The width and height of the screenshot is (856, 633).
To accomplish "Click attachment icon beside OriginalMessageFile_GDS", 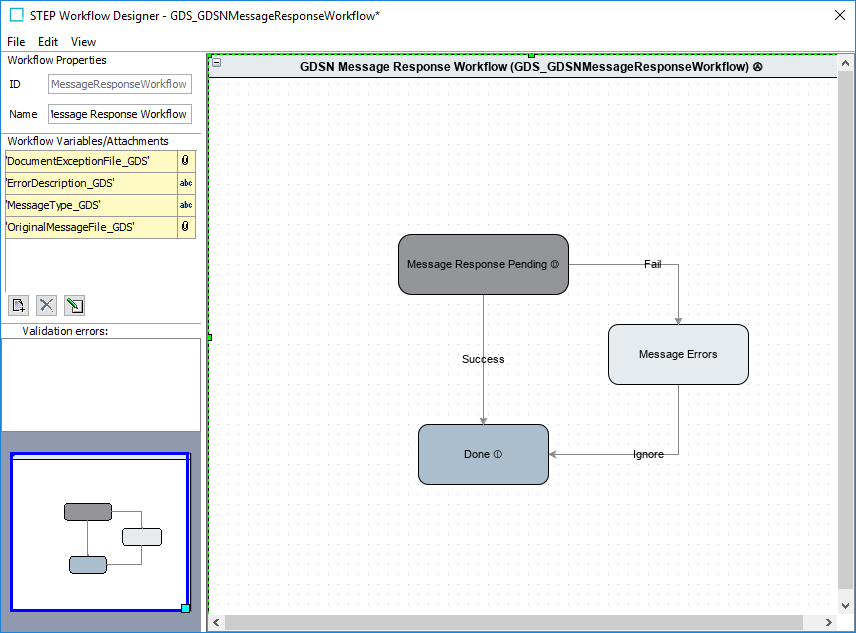I will coord(186,227).
